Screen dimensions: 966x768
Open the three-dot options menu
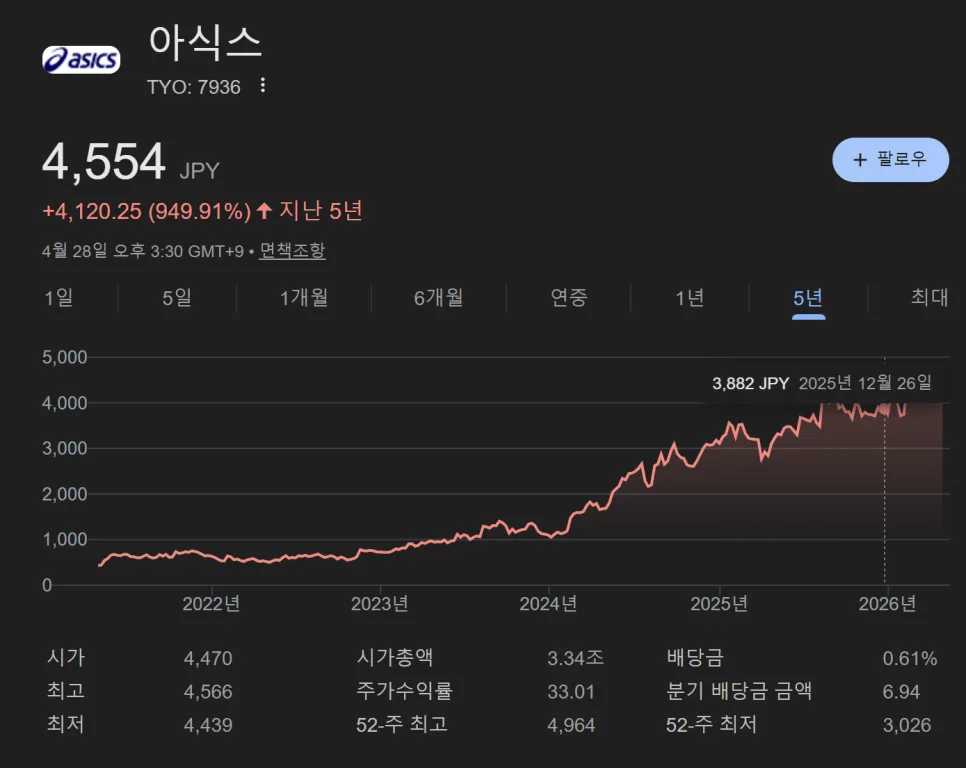point(263,86)
